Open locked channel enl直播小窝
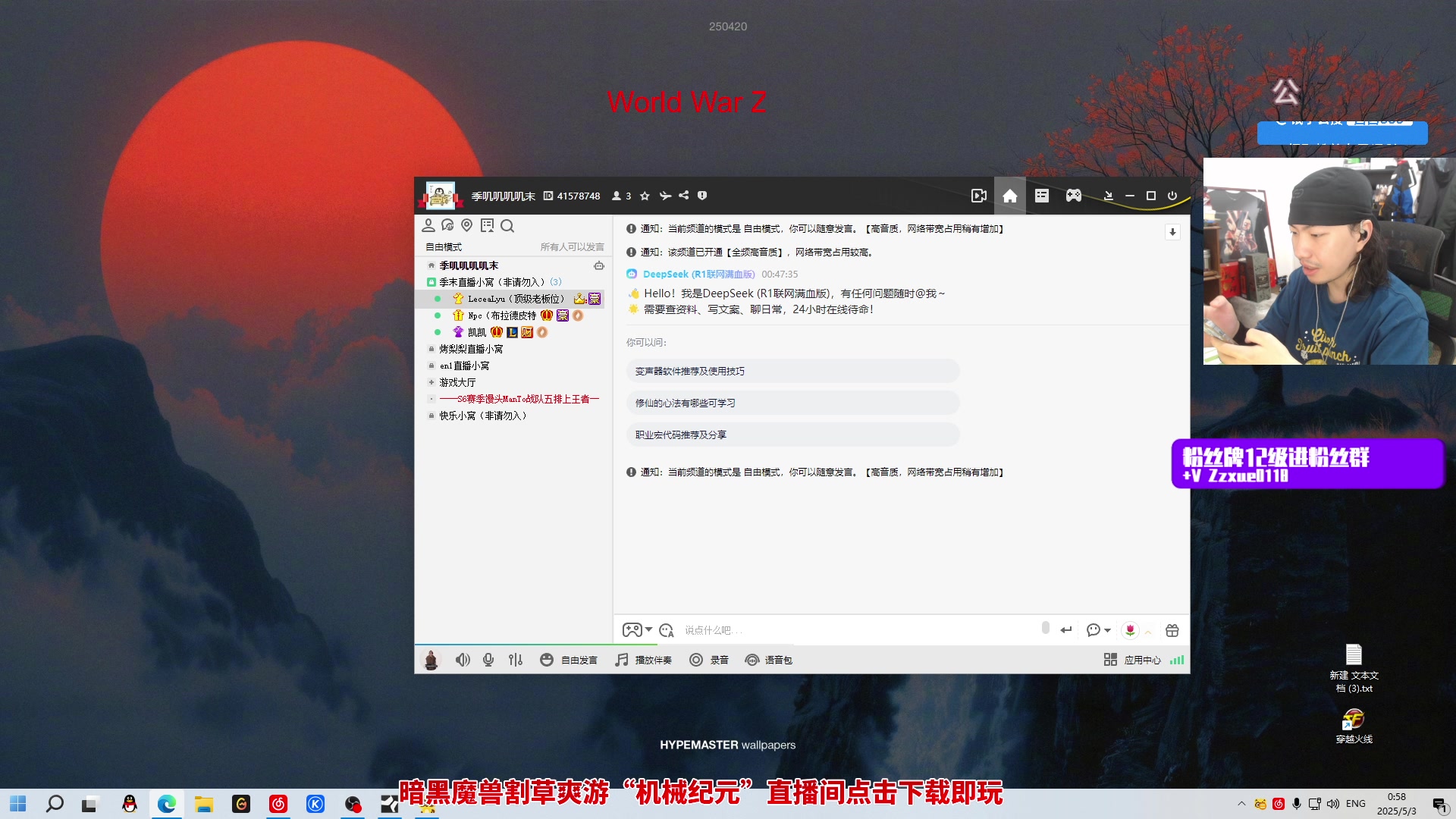This screenshot has height=819, width=1456. tap(464, 366)
